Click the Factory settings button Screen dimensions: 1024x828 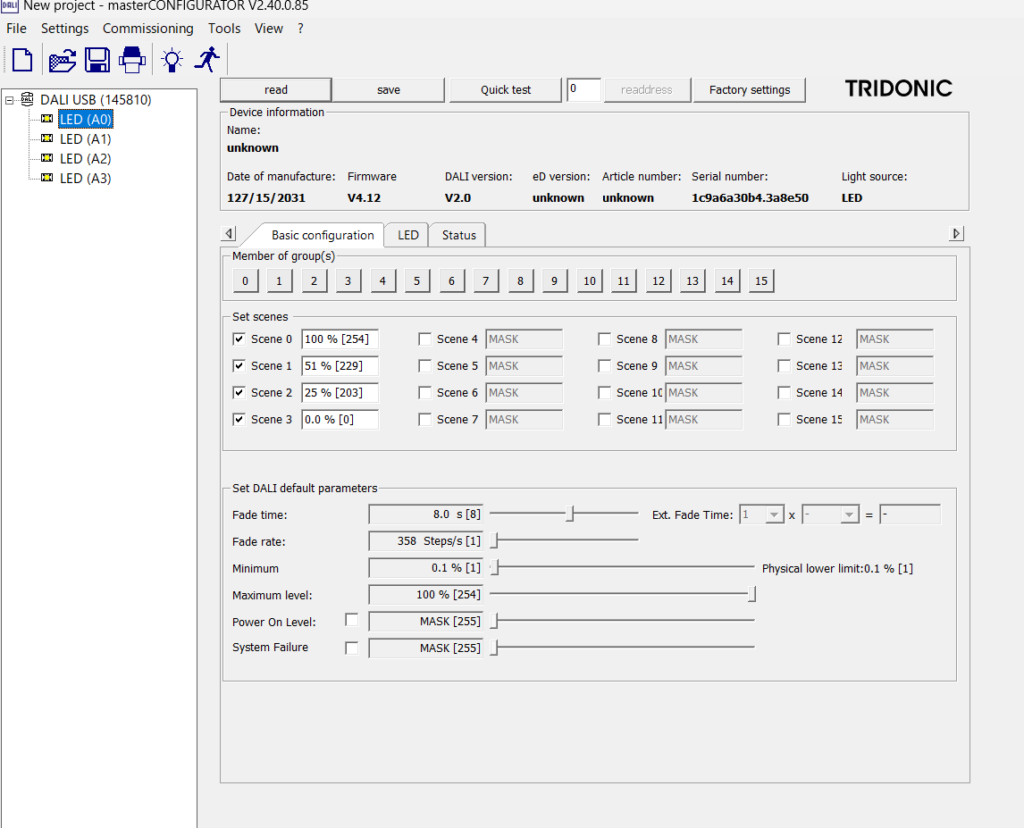[x=749, y=89]
